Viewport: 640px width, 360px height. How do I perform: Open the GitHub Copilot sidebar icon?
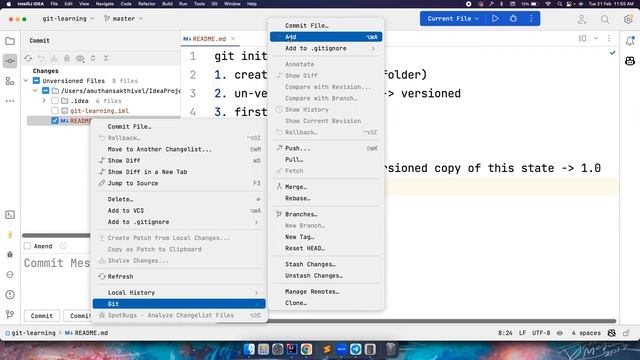pos(630,61)
